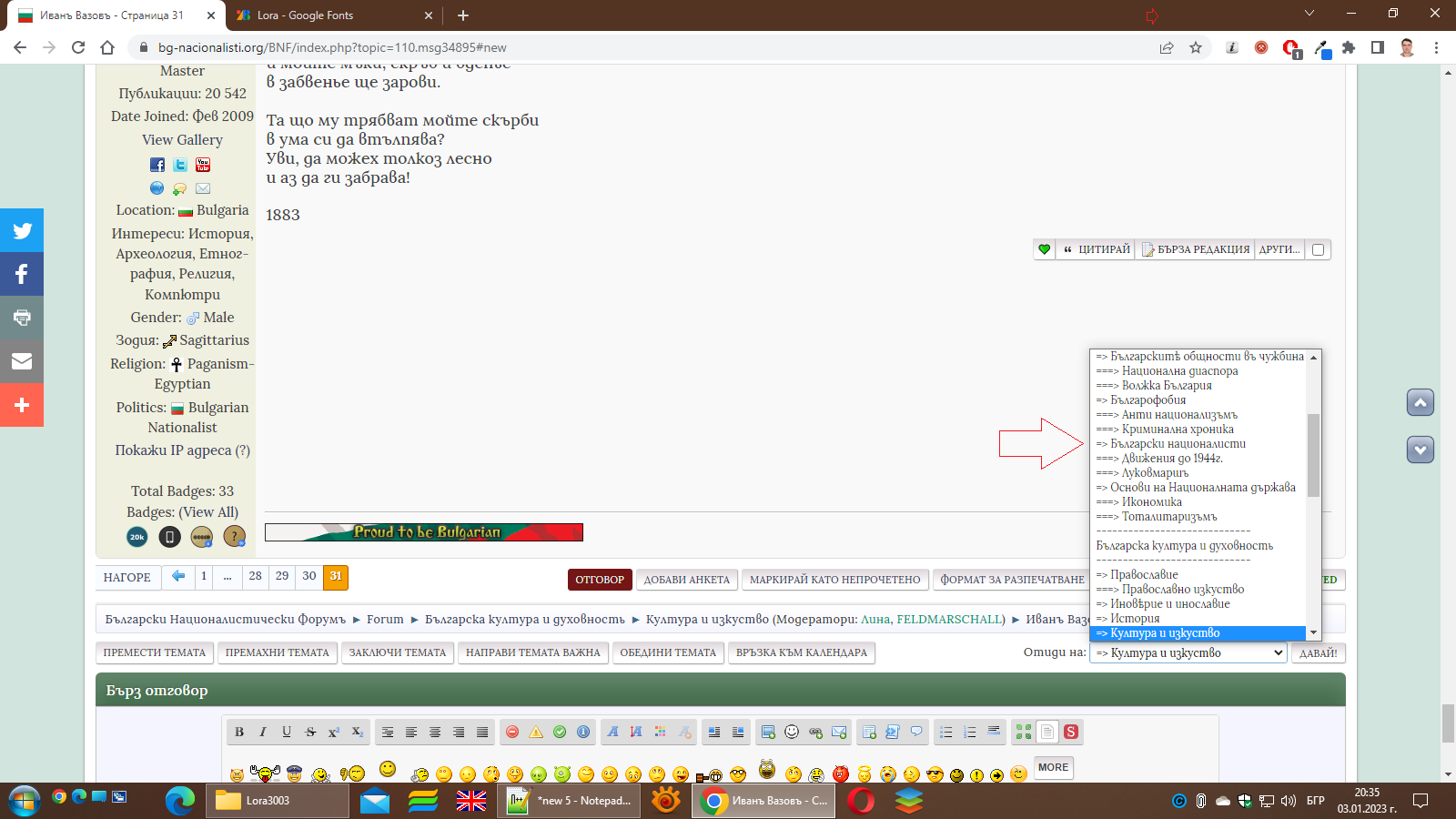
Task: Apply underline formatting in the editor
Action: point(287,732)
